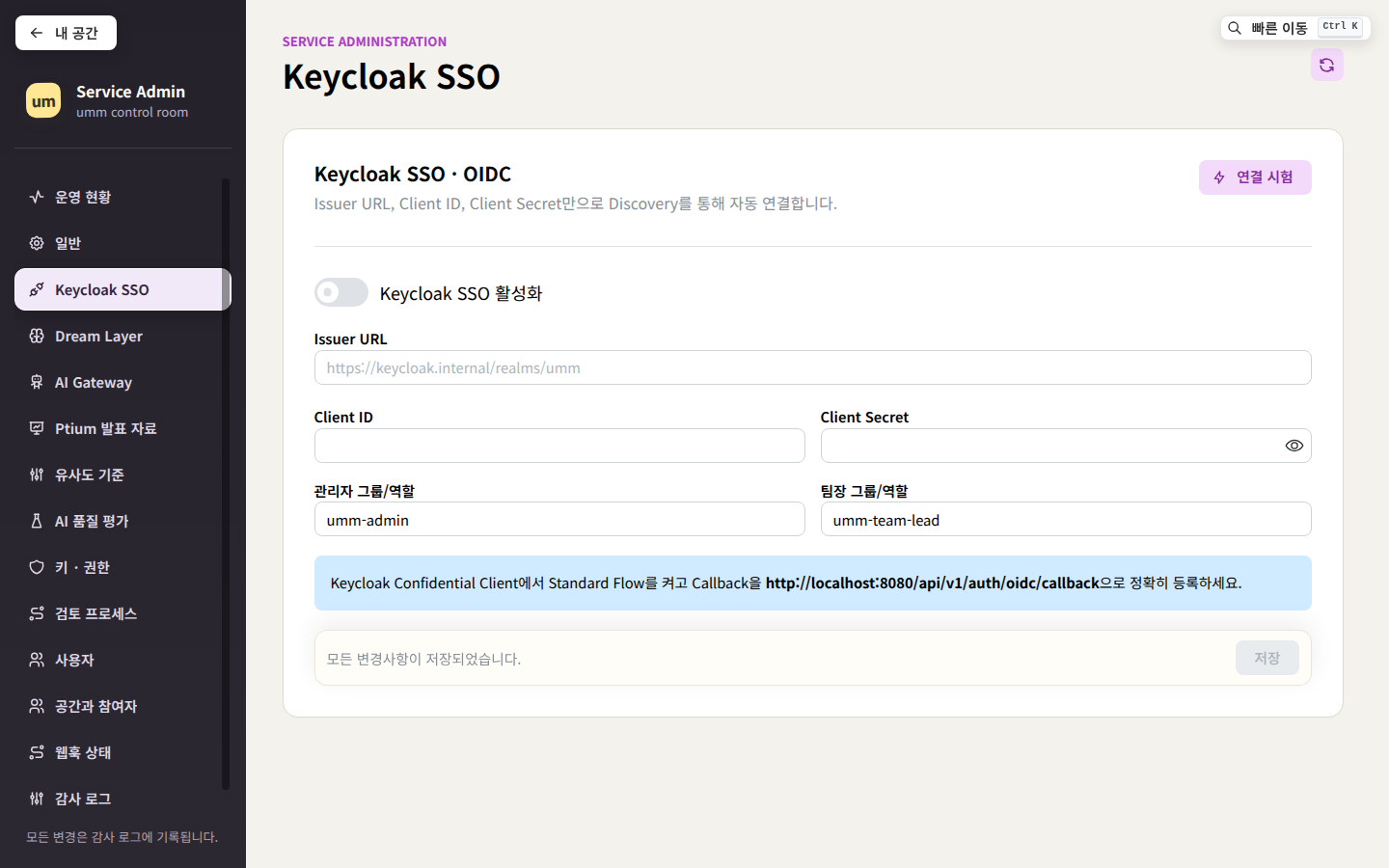The width and height of the screenshot is (1389, 868).
Task: Click the 유사도 기준 sliders icon
Action: point(37,475)
